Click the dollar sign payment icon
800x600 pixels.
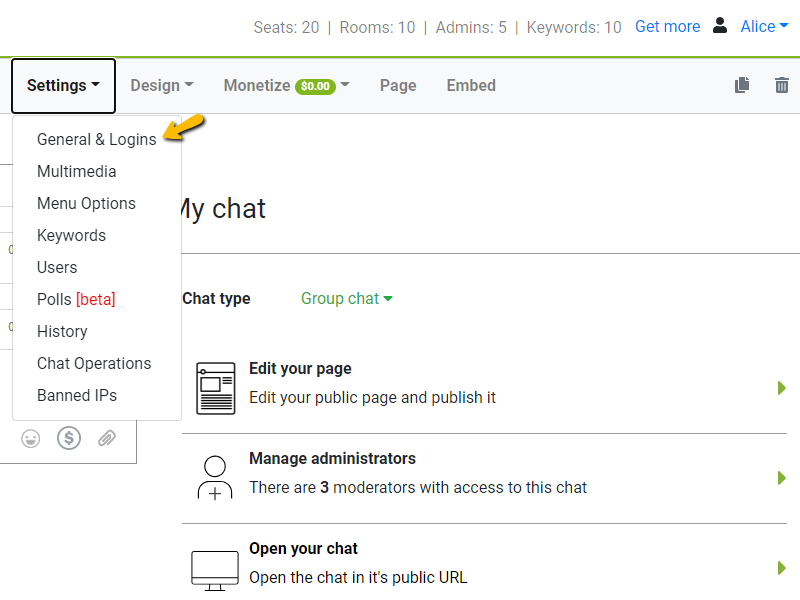tap(69, 438)
